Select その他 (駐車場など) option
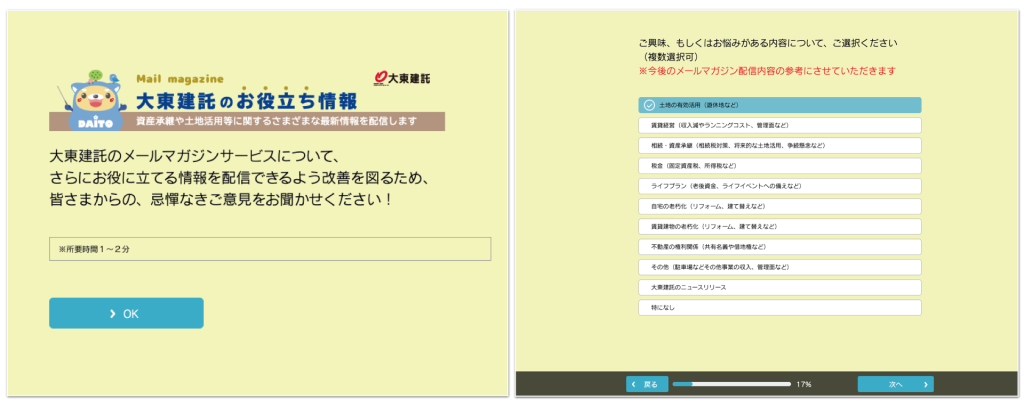1024x407 pixels. 779,267
